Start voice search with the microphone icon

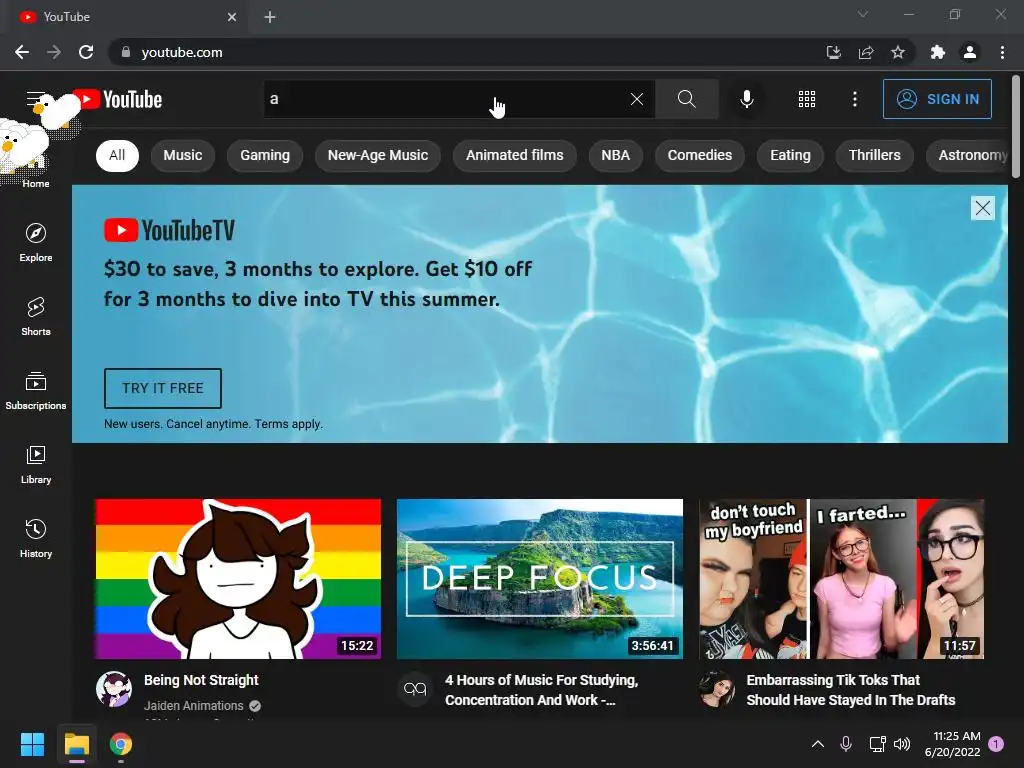pos(746,99)
